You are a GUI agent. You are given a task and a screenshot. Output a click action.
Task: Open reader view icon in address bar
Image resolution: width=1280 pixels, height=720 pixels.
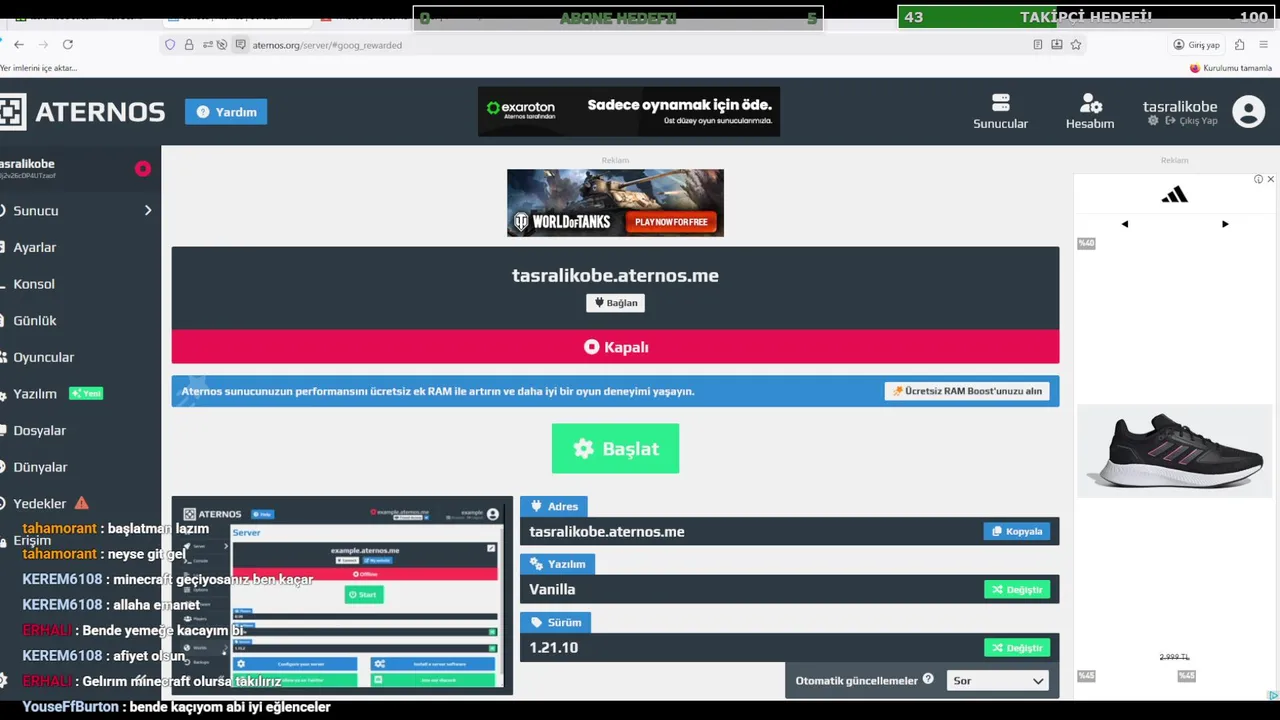[x=1038, y=45]
